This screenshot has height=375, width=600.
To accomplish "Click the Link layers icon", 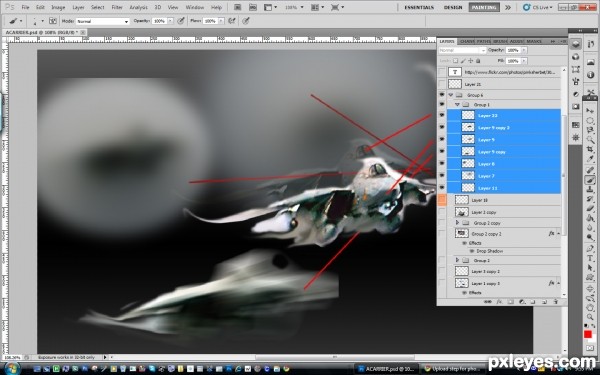I will (x=488, y=302).
